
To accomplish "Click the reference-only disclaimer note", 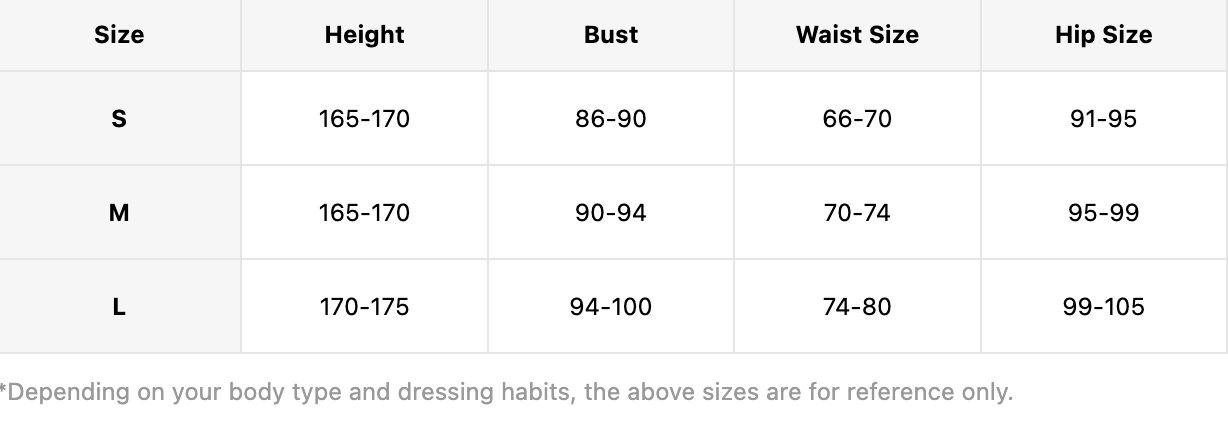I will [506, 392].
